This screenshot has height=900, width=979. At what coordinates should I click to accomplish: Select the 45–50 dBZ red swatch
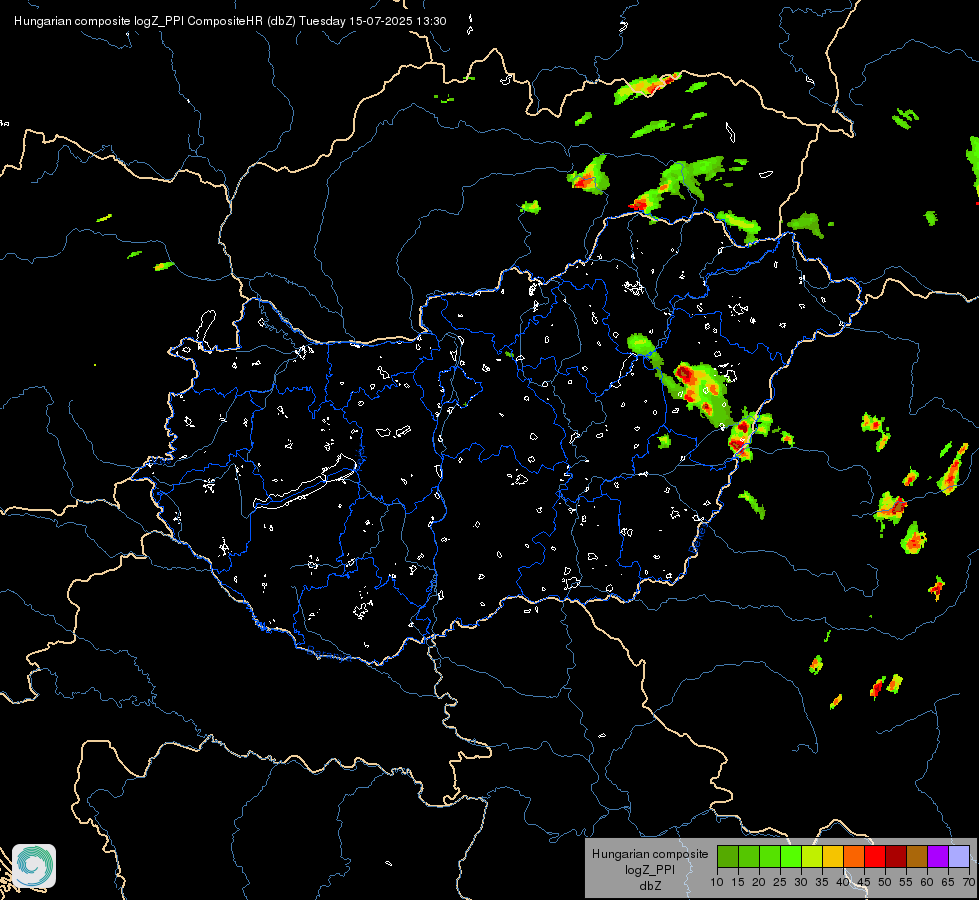pyautogui.click(x=875, y=856)
